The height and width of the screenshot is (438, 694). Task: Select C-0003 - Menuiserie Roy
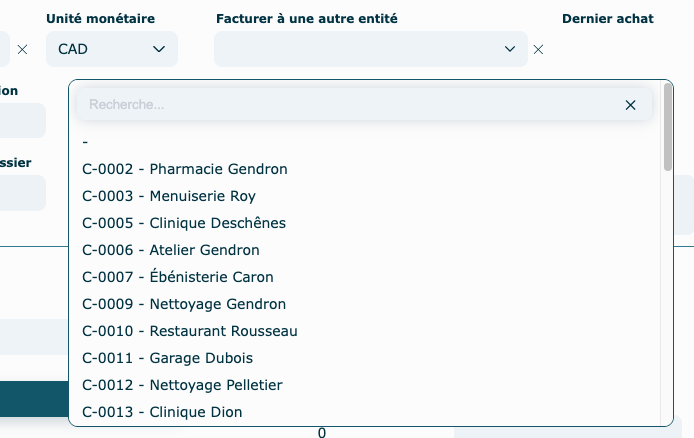tap(169, 196)
